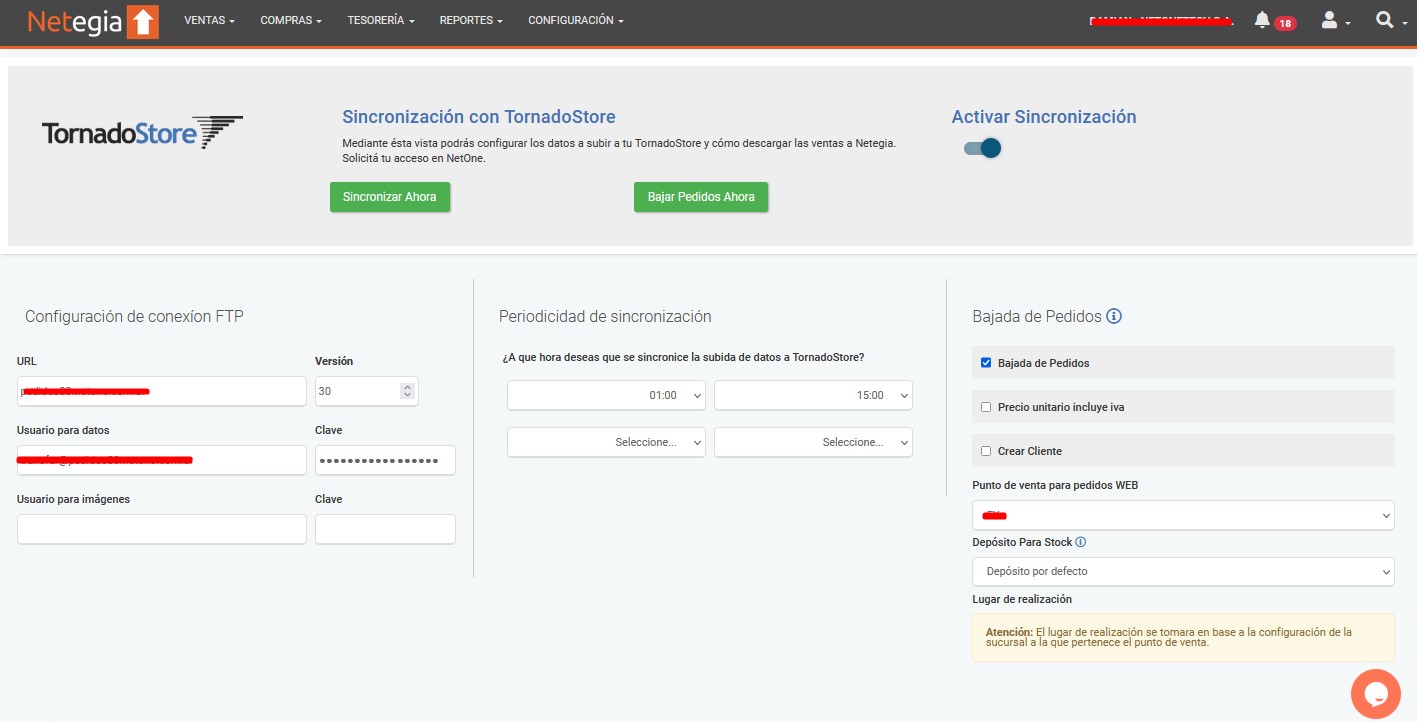Open the user account icon menu
This screenshot has width=1417, height=722.
tap(1336, 20)
